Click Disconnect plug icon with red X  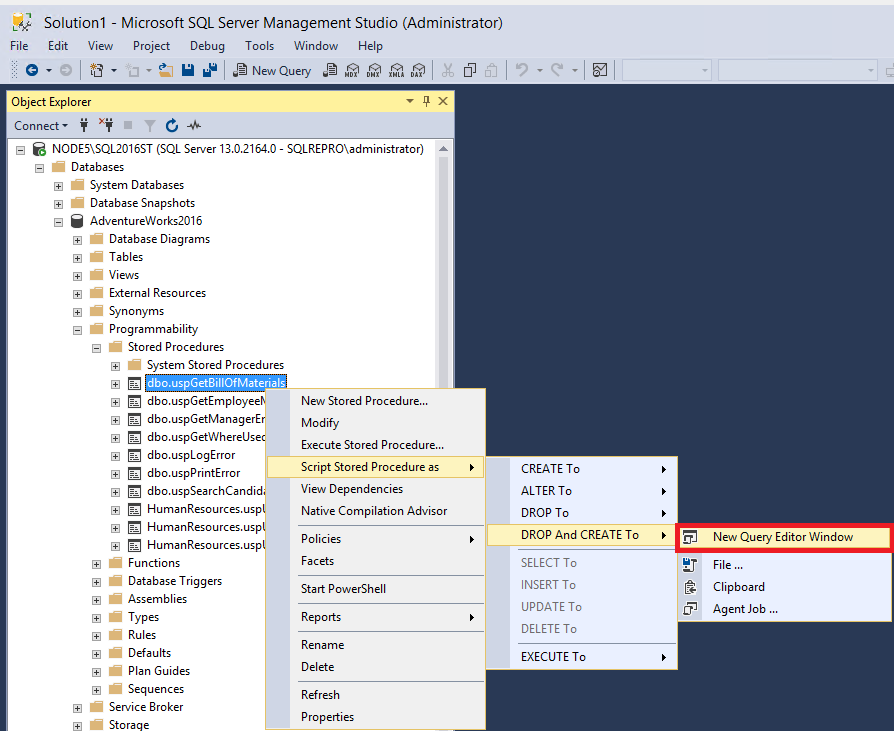[x=106, y=125]
